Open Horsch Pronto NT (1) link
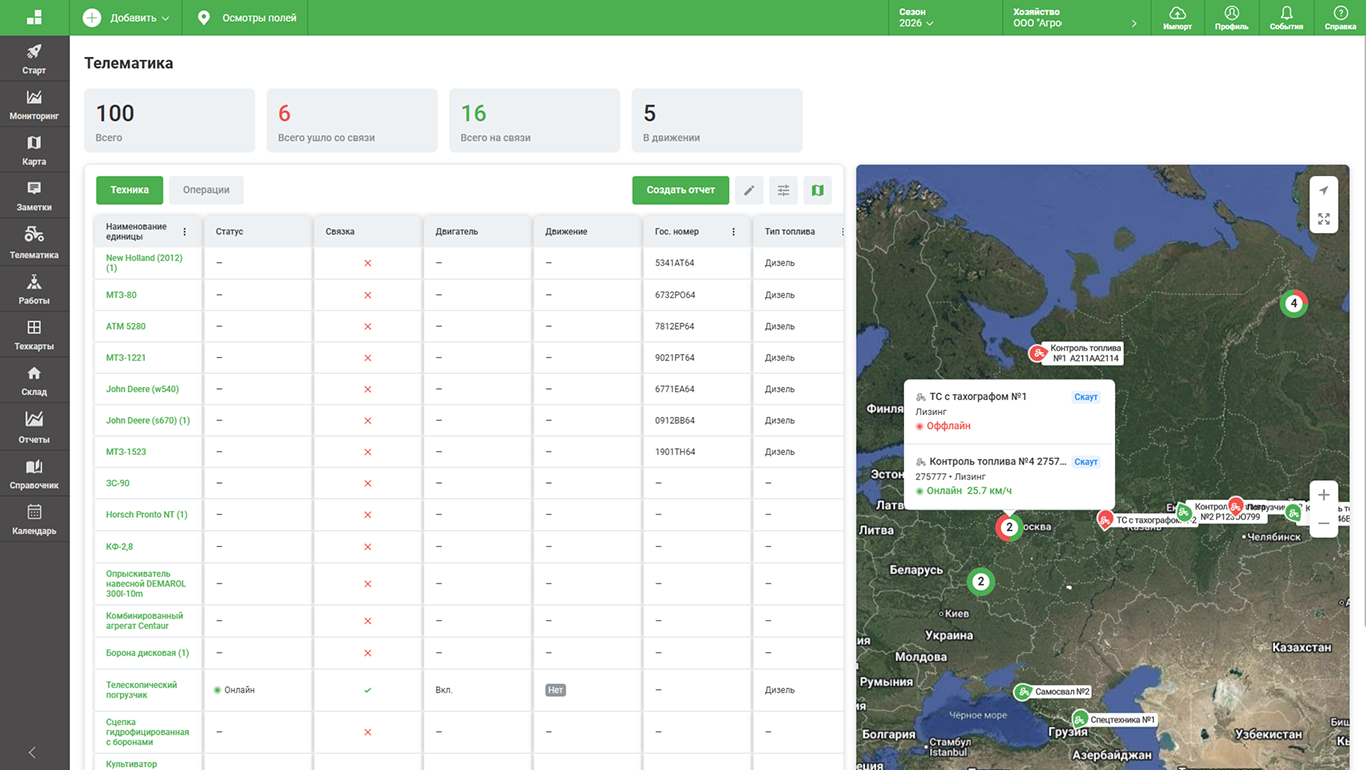This screenshot has width=1366, height=770. tap(147, 515)
